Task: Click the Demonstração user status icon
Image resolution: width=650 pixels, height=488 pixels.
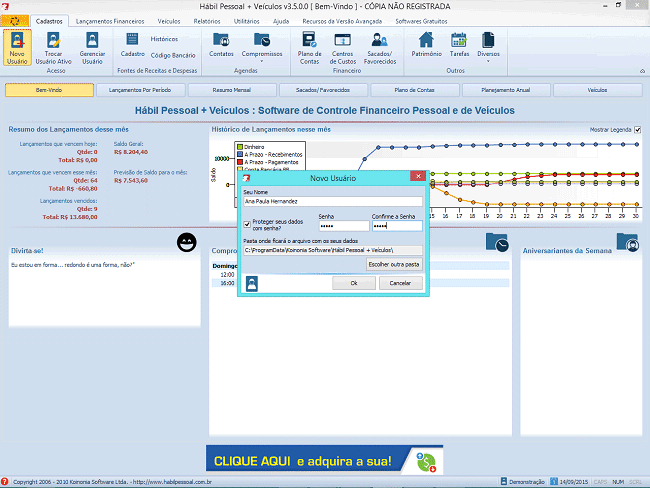Action: click(504, 481)
